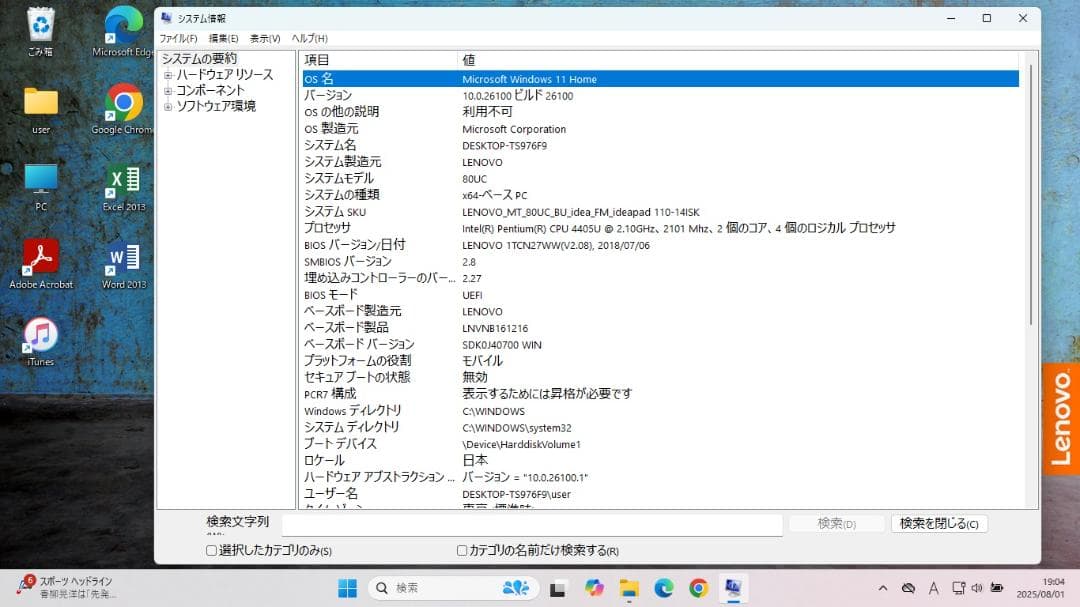Open Microsoft Edge desktop shortcut
The width and height of the screenshot is (1080, 607).
click(x=124, y=31)
